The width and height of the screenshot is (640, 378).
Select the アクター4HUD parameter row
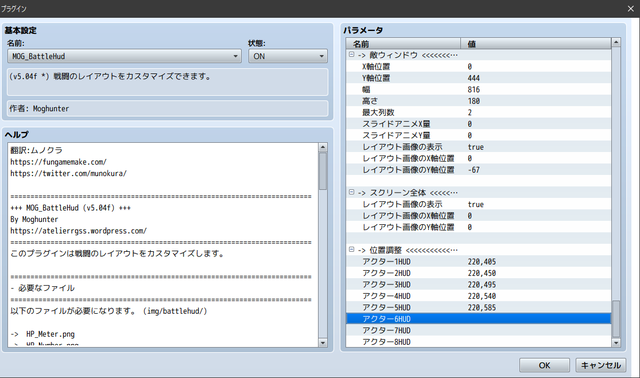coord(478,296)
